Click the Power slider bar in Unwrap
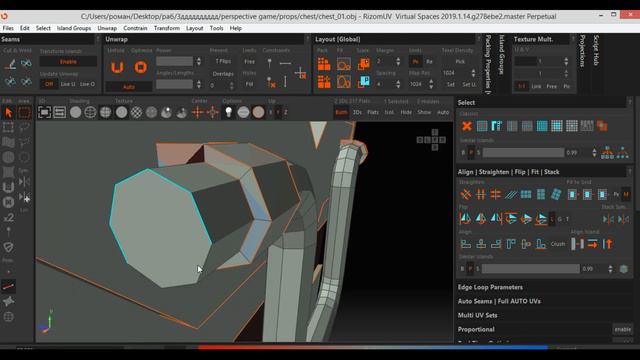640x360 pixels. coord(174,62)
